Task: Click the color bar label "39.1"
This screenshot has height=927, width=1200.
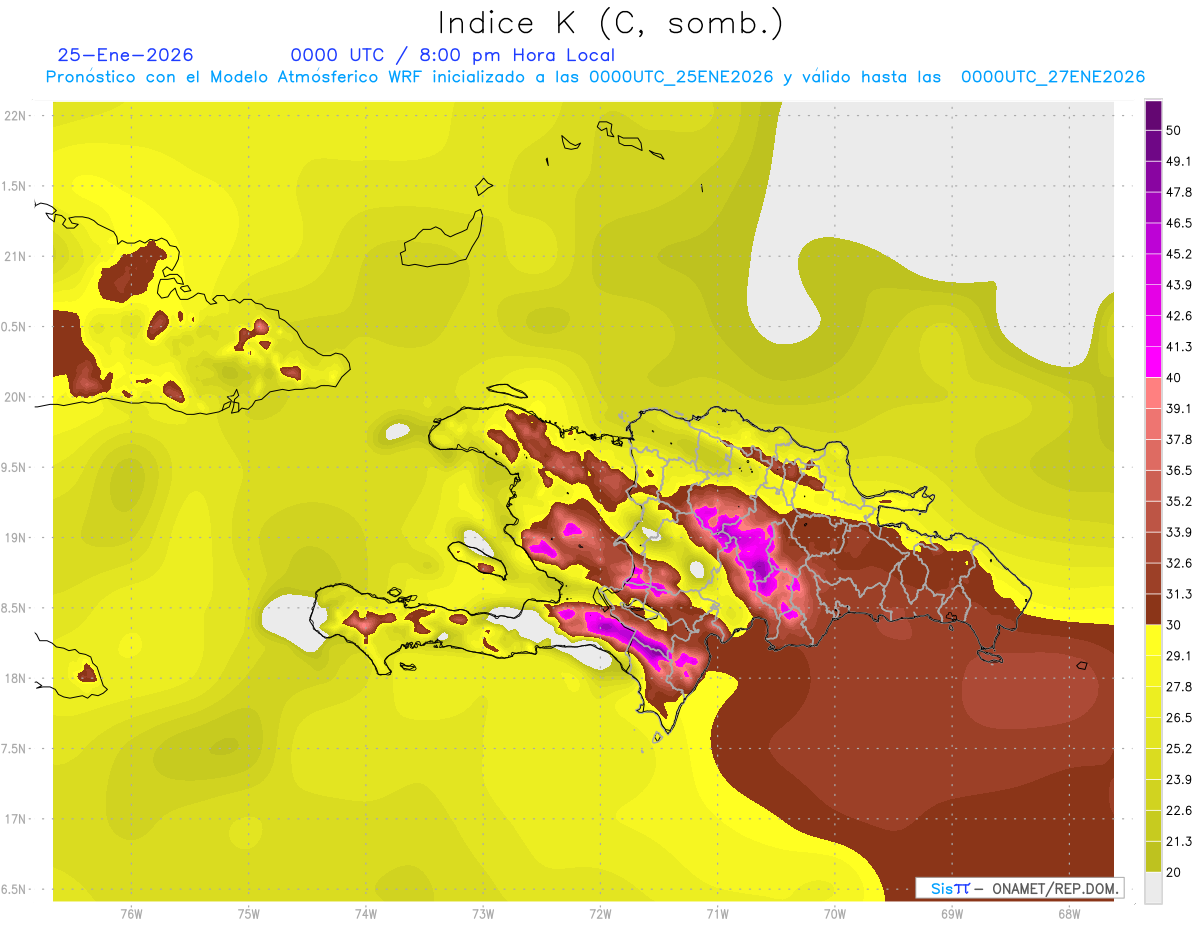Action: pos(1179,409)
